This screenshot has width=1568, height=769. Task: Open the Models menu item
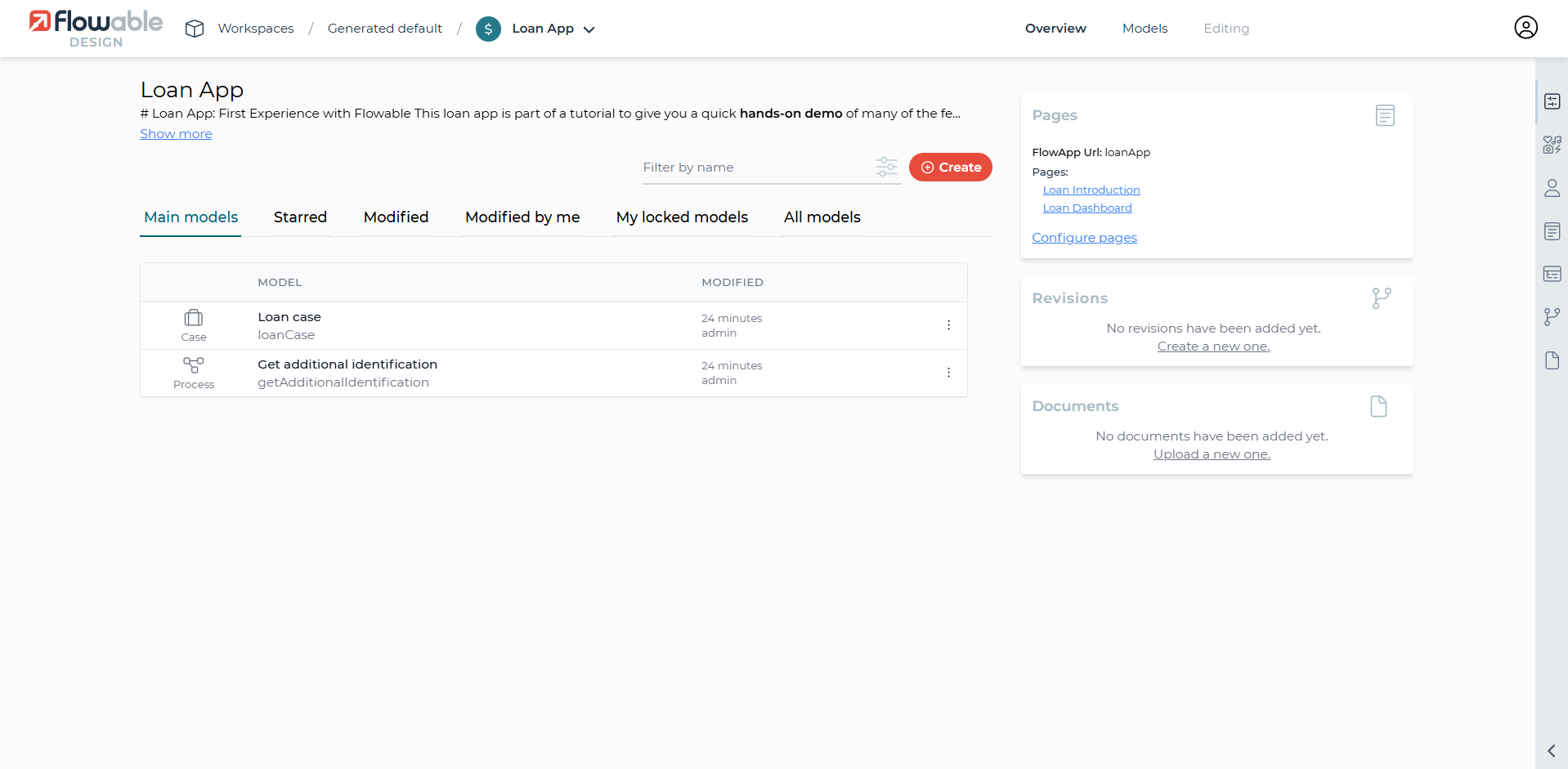[1145, 29]
